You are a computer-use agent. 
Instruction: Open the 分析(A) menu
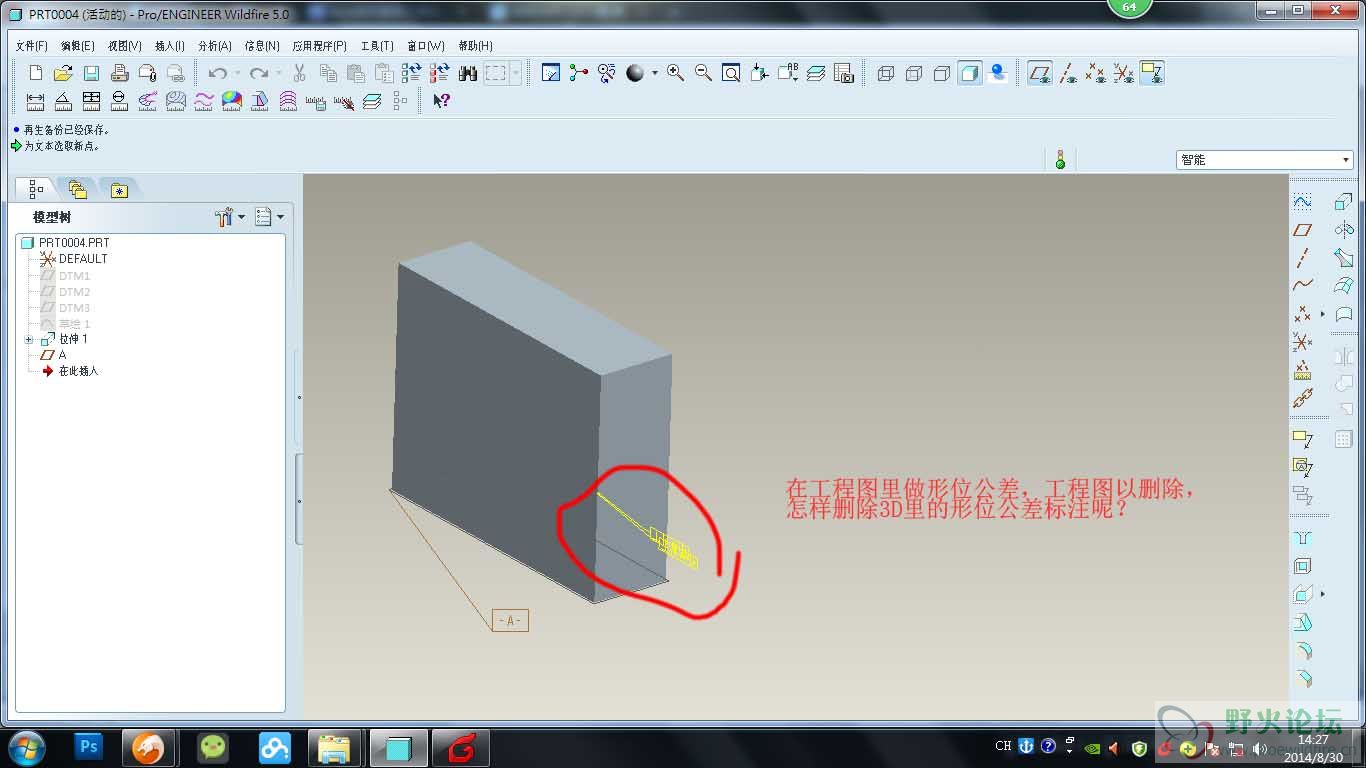215,46
